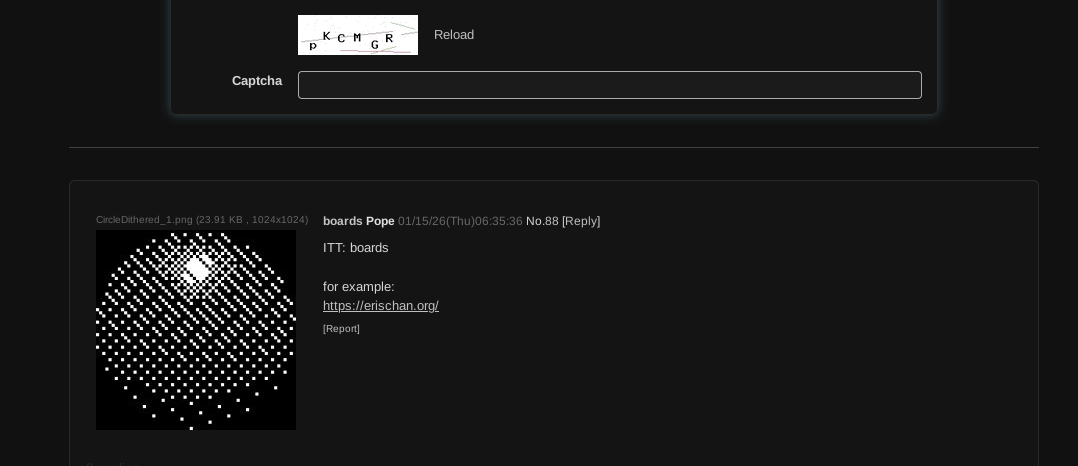The height and width of the screenshot is (466, 1078).
Task: Open the thread via [Reply] link
Action: pos(581,221)
